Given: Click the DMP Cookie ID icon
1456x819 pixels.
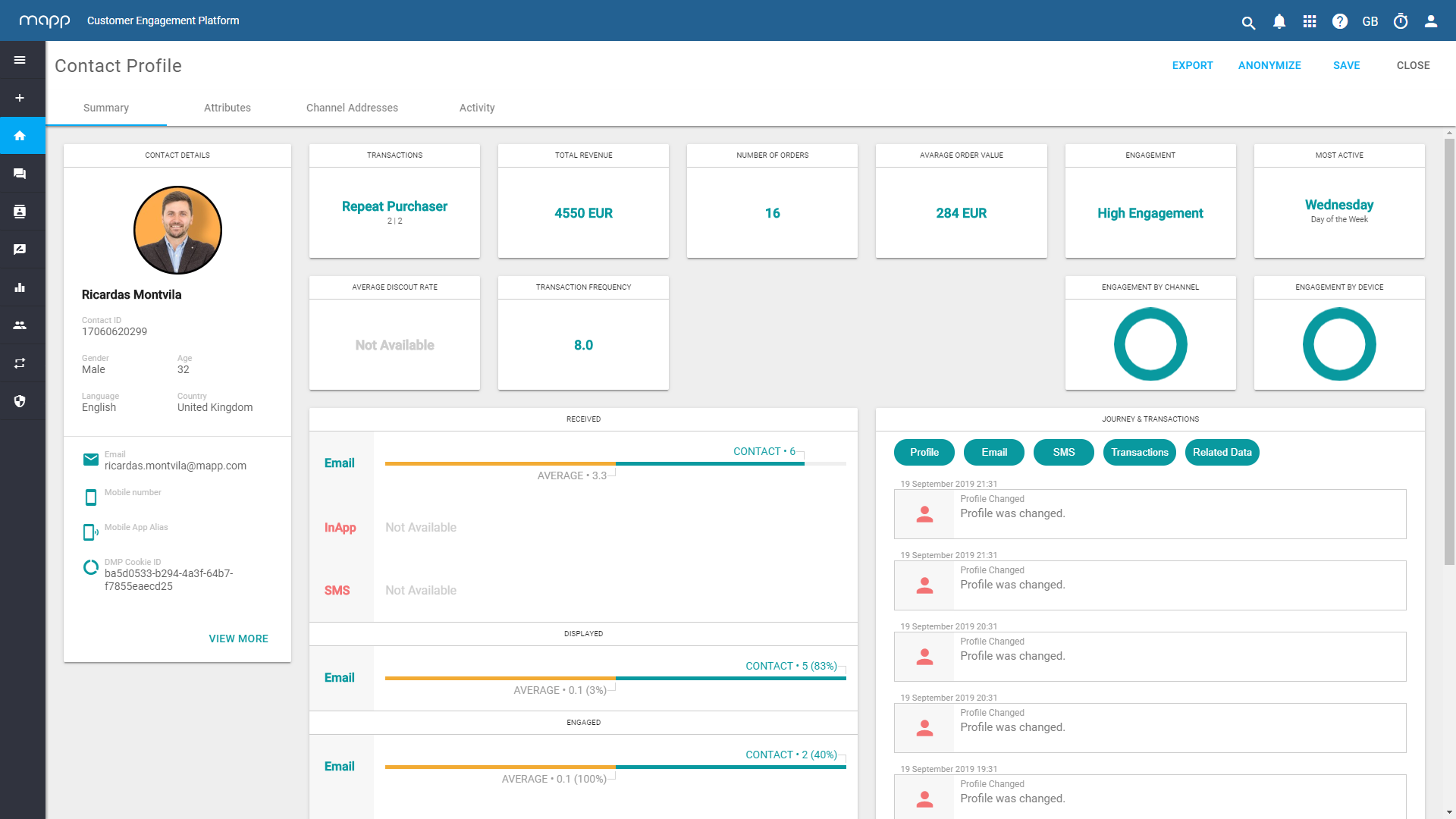Looking at the screenshot, I should (x=91, y=567).
